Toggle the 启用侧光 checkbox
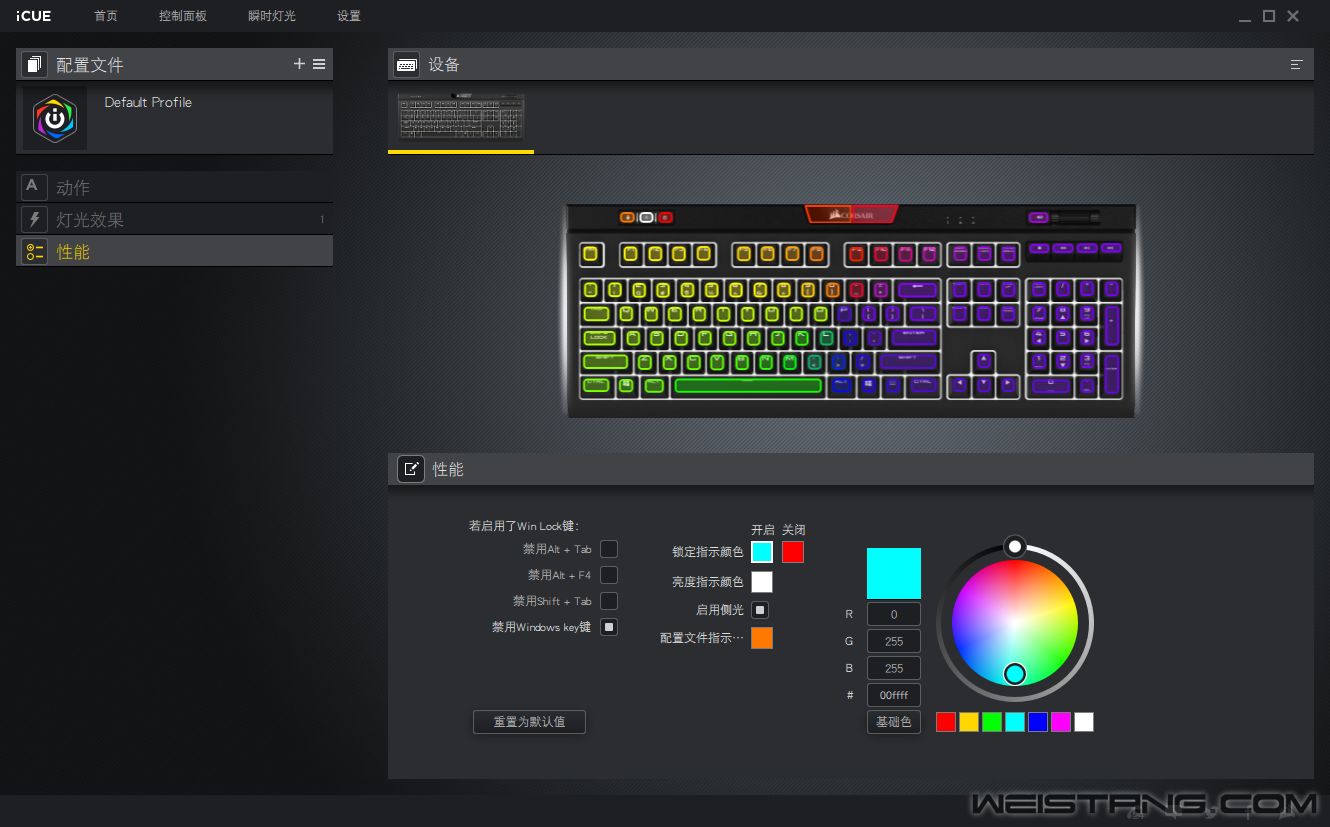 [760, 609]
